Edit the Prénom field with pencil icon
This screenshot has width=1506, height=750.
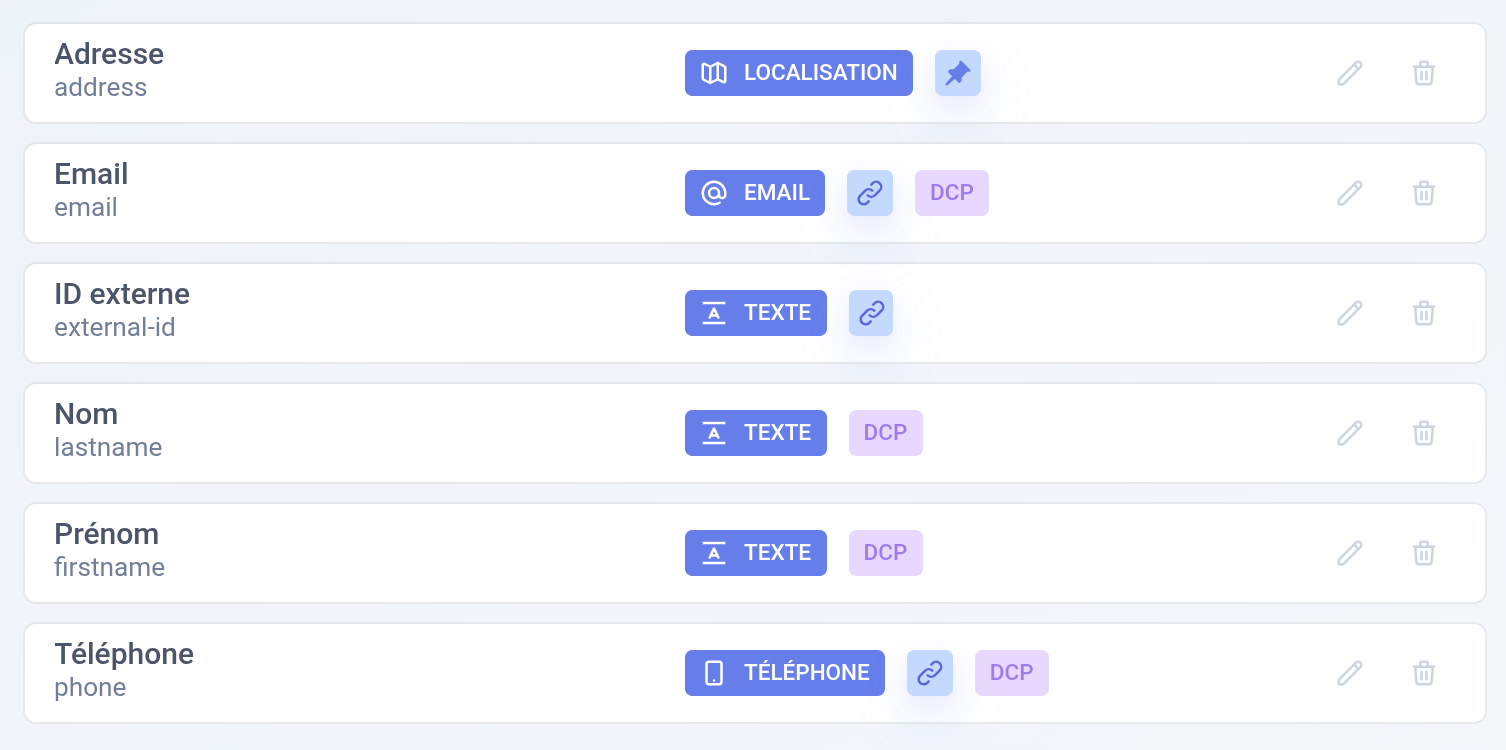pyautogui.click(x=1350, y=553)
